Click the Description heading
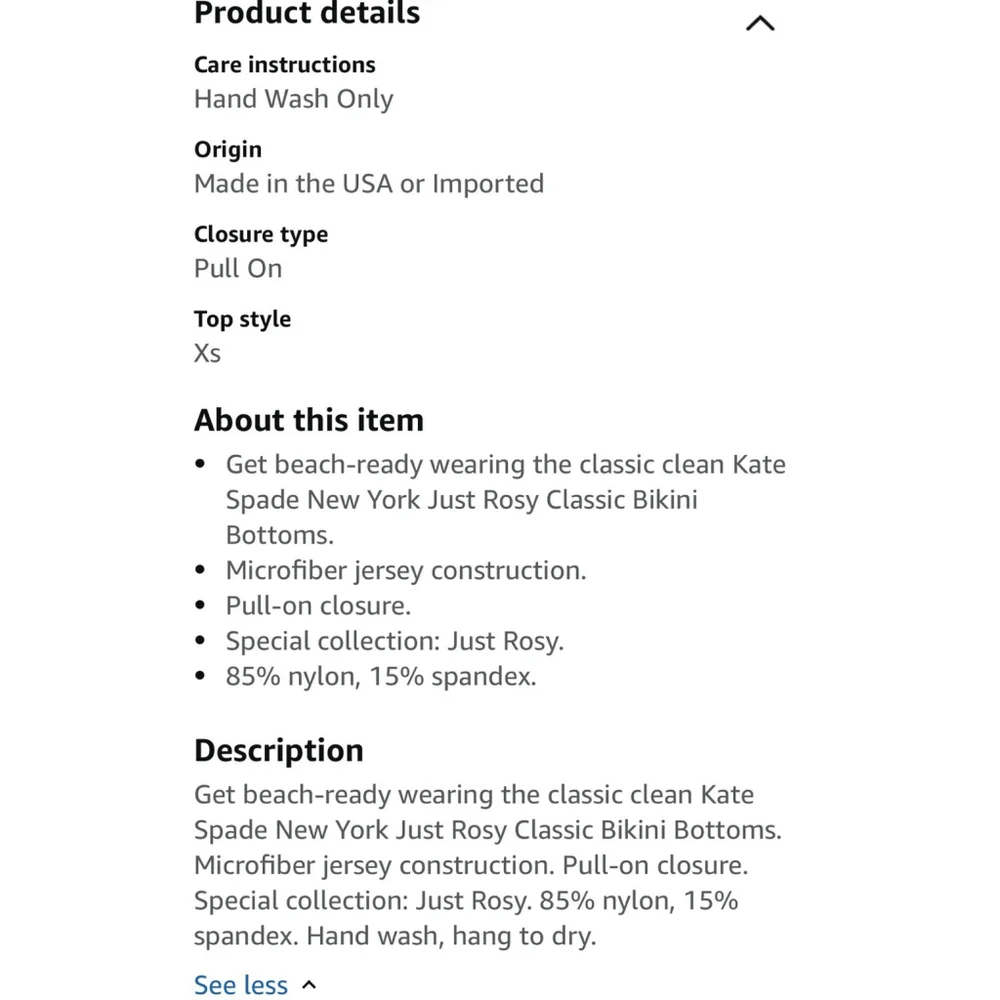Viewport: 1000px width, 1000px height. pos(279,751)
